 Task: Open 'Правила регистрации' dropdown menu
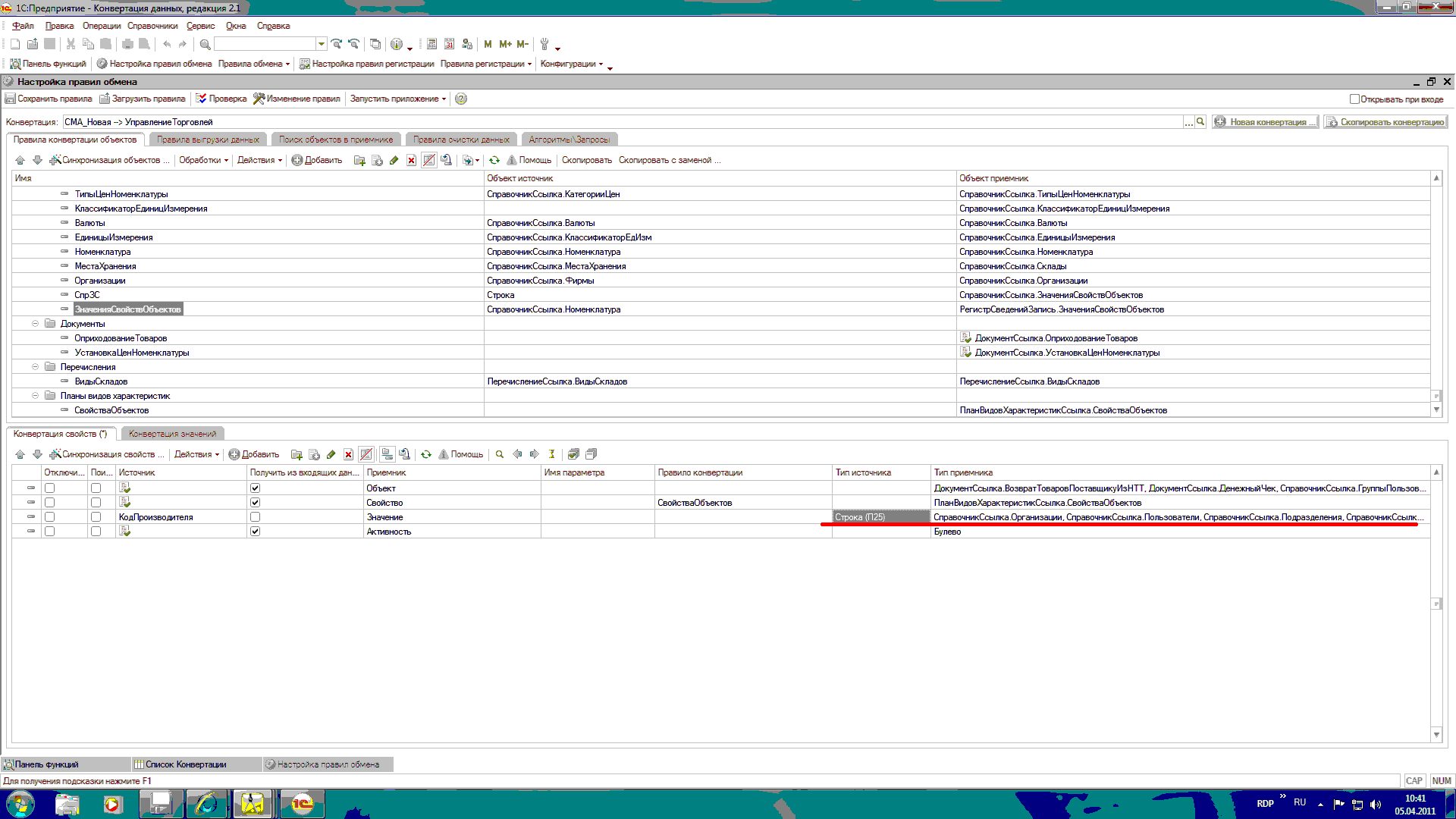coord(486,64)
